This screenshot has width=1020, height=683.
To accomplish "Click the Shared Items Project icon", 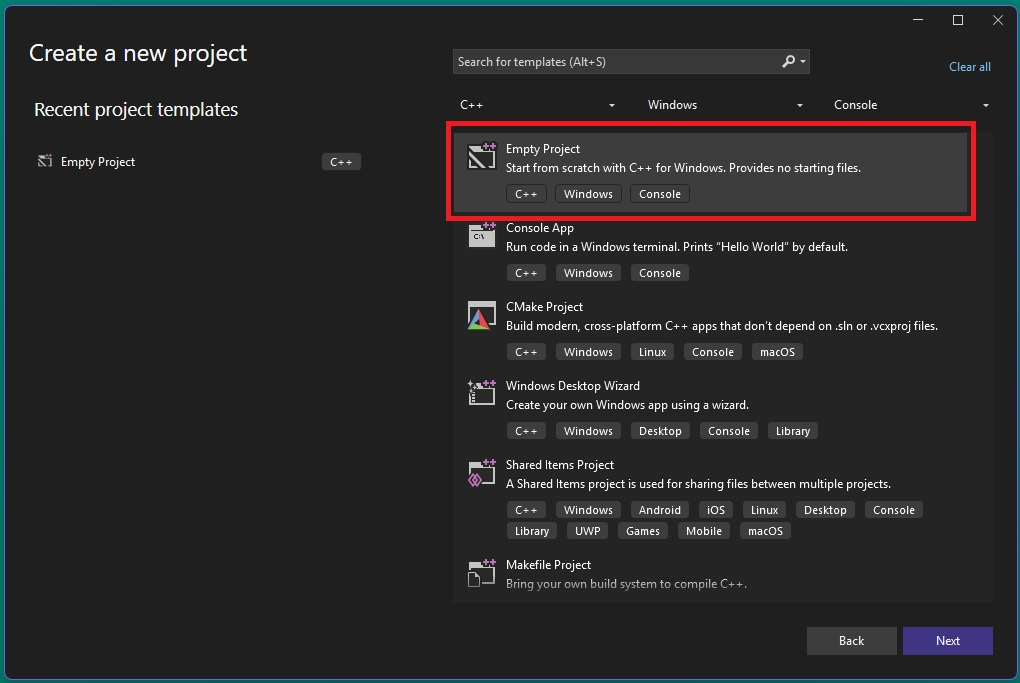I will pos(481,472).
